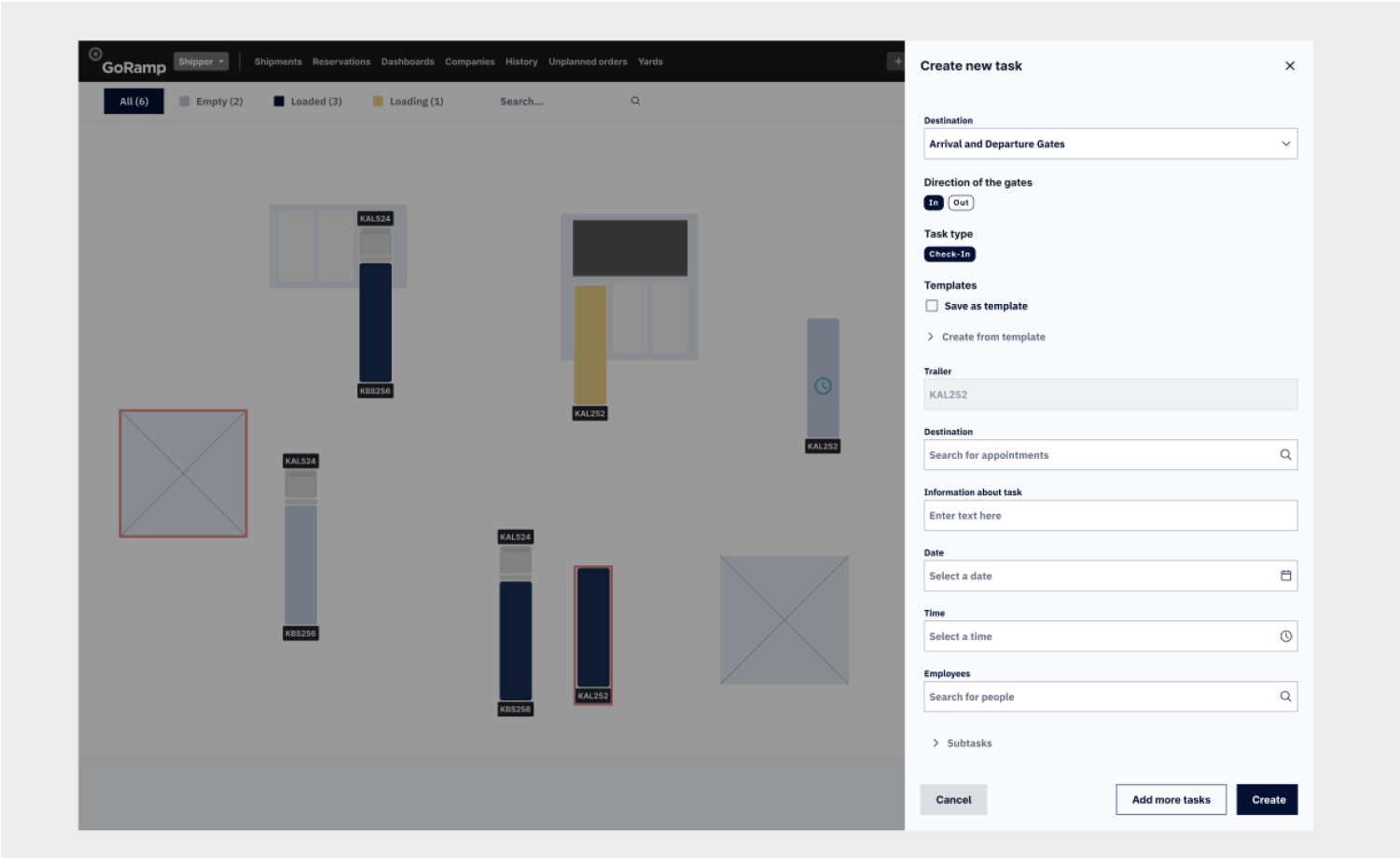The height and width of the screenshot is (858, 1400).
Task: Click the clock icon on waiting trailer
Action: pos(823,386)
